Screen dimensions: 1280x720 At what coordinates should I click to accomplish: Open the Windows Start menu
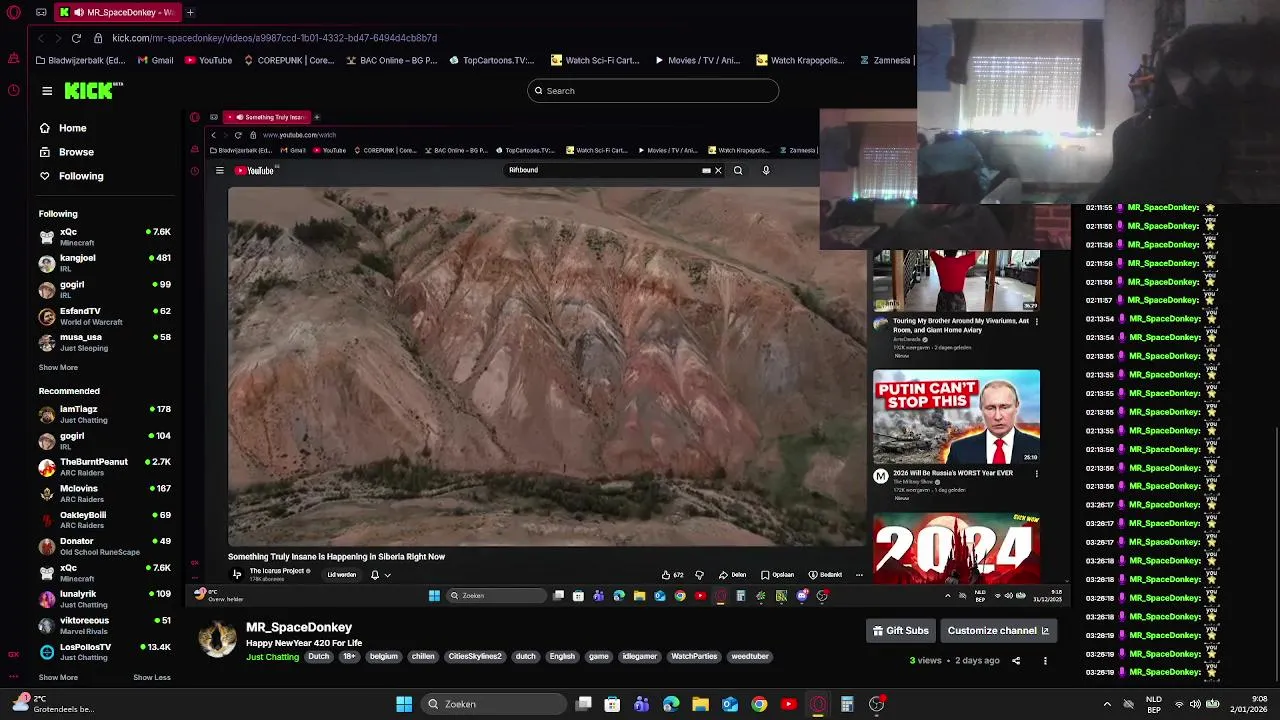(x=404, y=704)
